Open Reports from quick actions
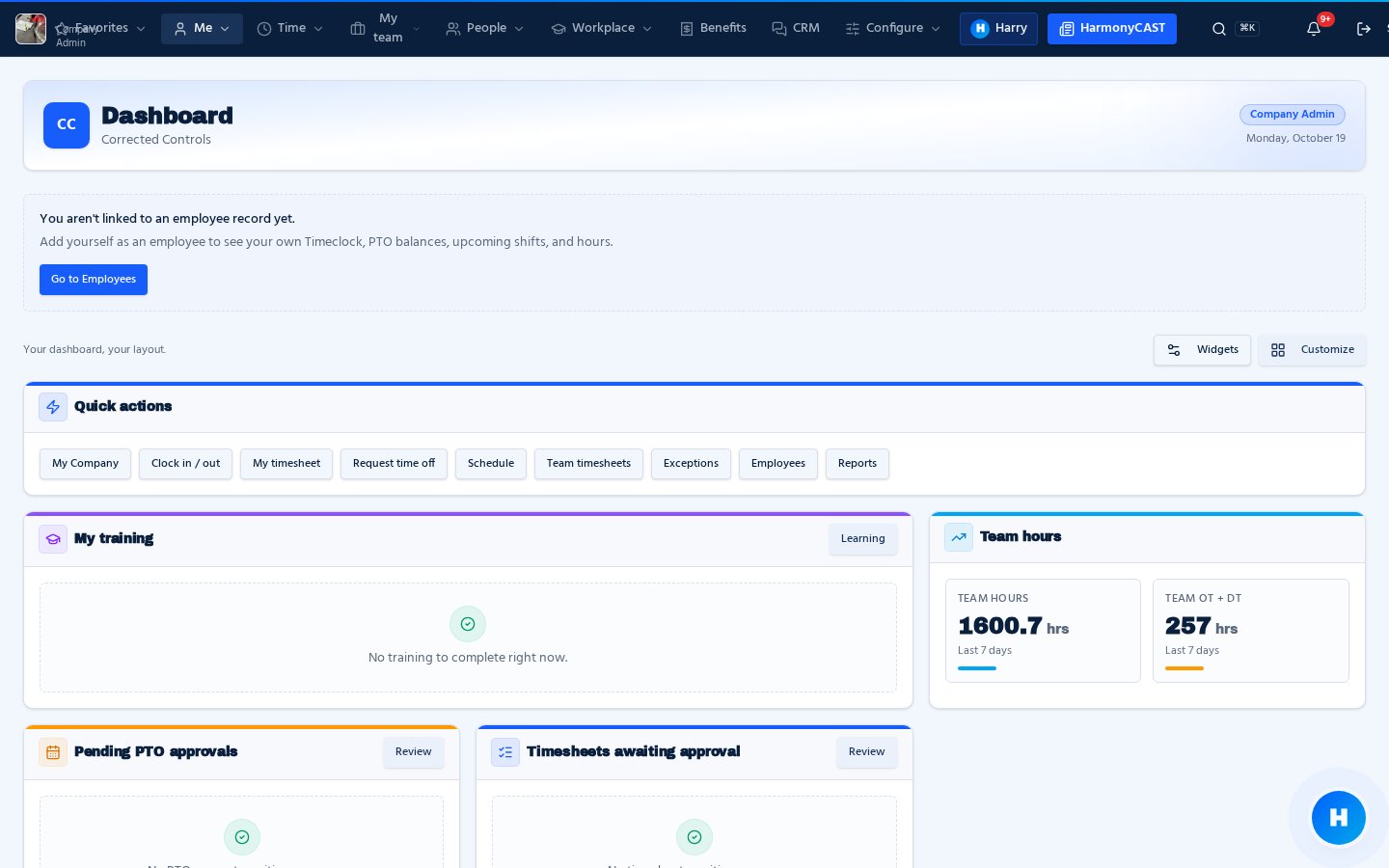This screenshot has height=868, width=1389. (858, 464)
